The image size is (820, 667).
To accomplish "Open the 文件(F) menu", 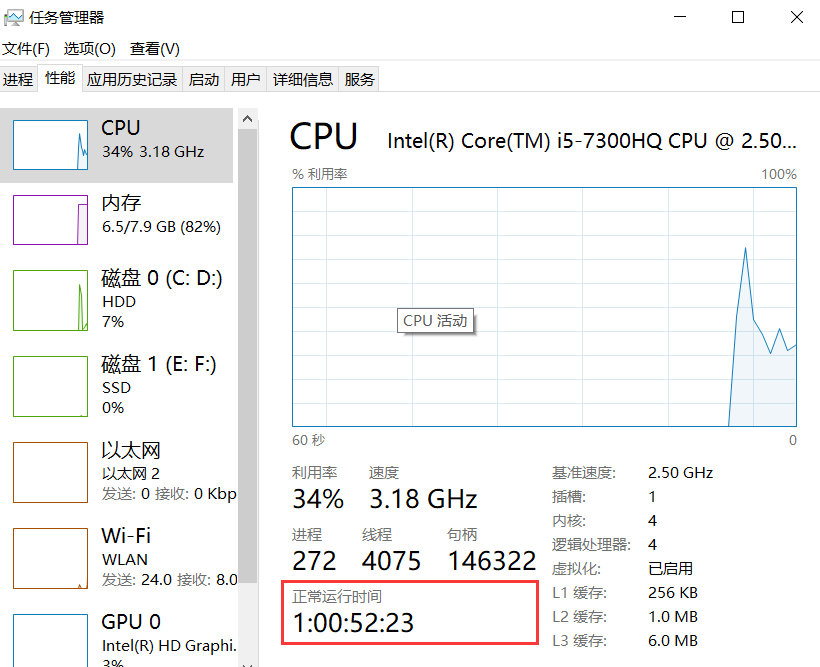I will click(26, 49).
